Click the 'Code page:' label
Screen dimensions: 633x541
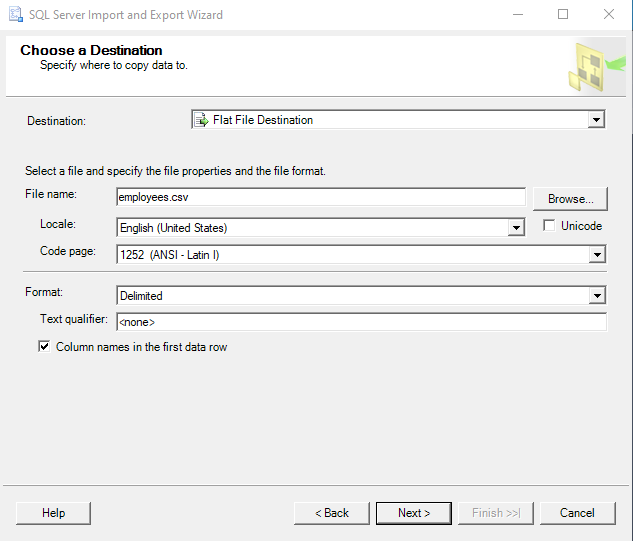[x=68, y=251]
